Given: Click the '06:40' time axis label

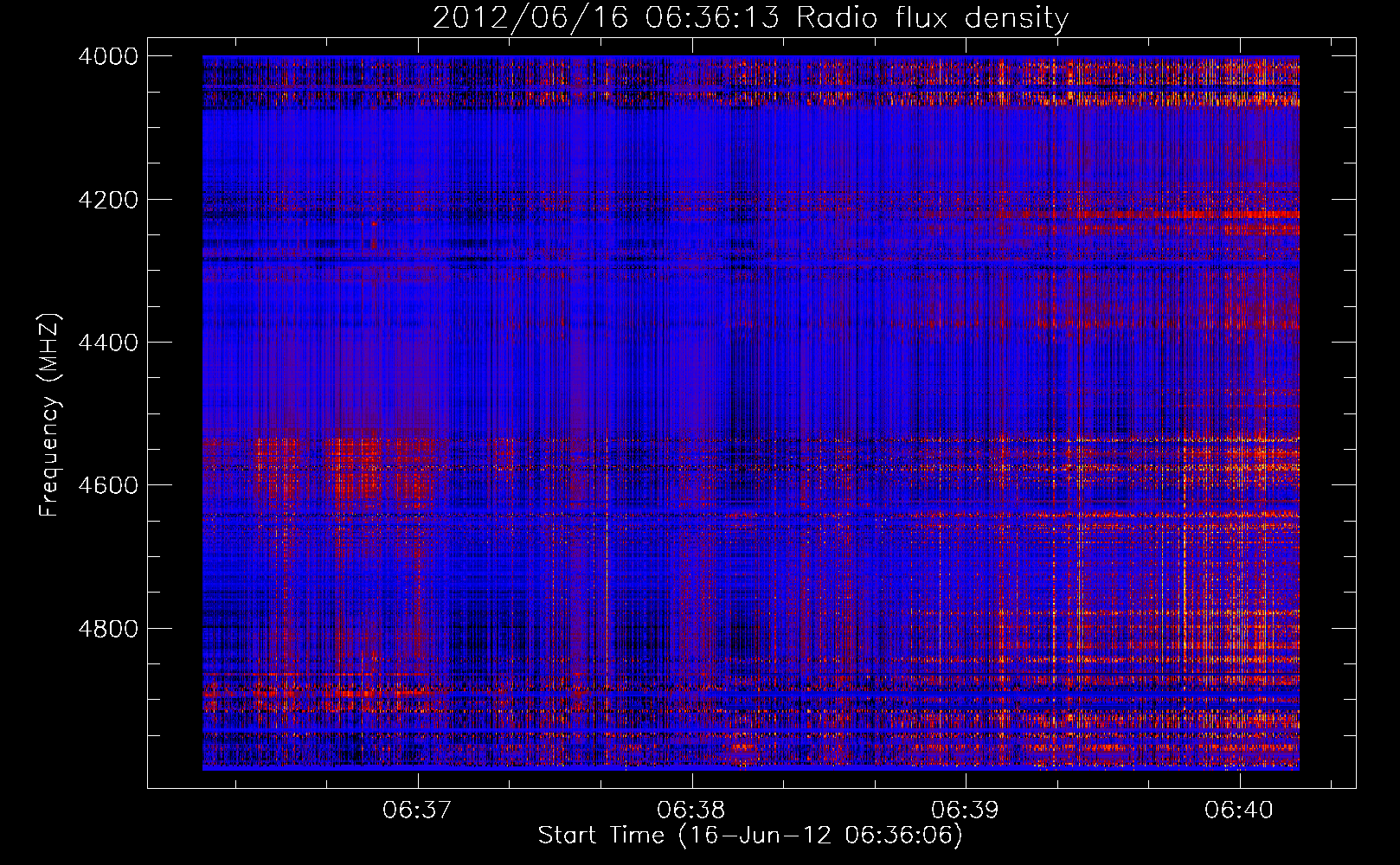Looking at the screenshot, I should [1239, 811].
